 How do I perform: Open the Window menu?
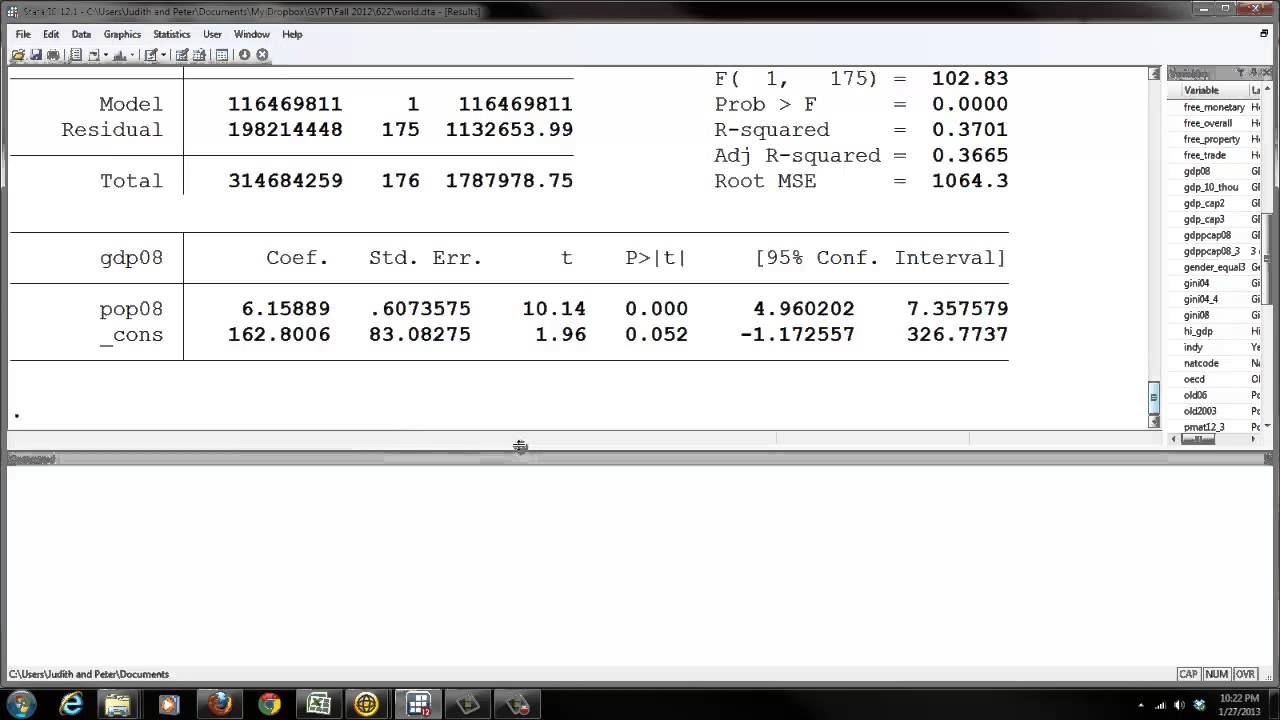tap(252, 34)
